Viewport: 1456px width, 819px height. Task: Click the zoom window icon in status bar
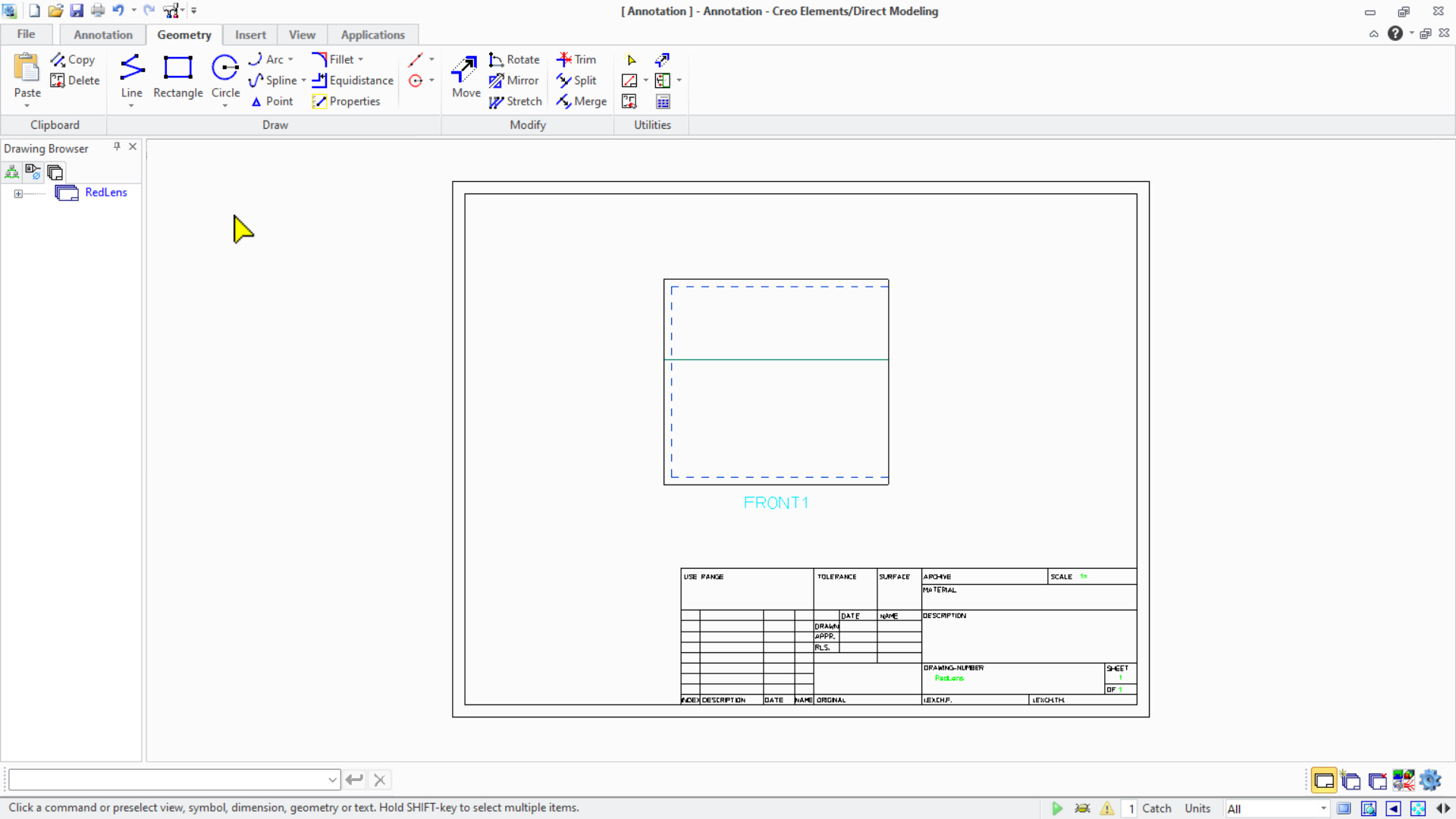click(x=1369, y=808)
